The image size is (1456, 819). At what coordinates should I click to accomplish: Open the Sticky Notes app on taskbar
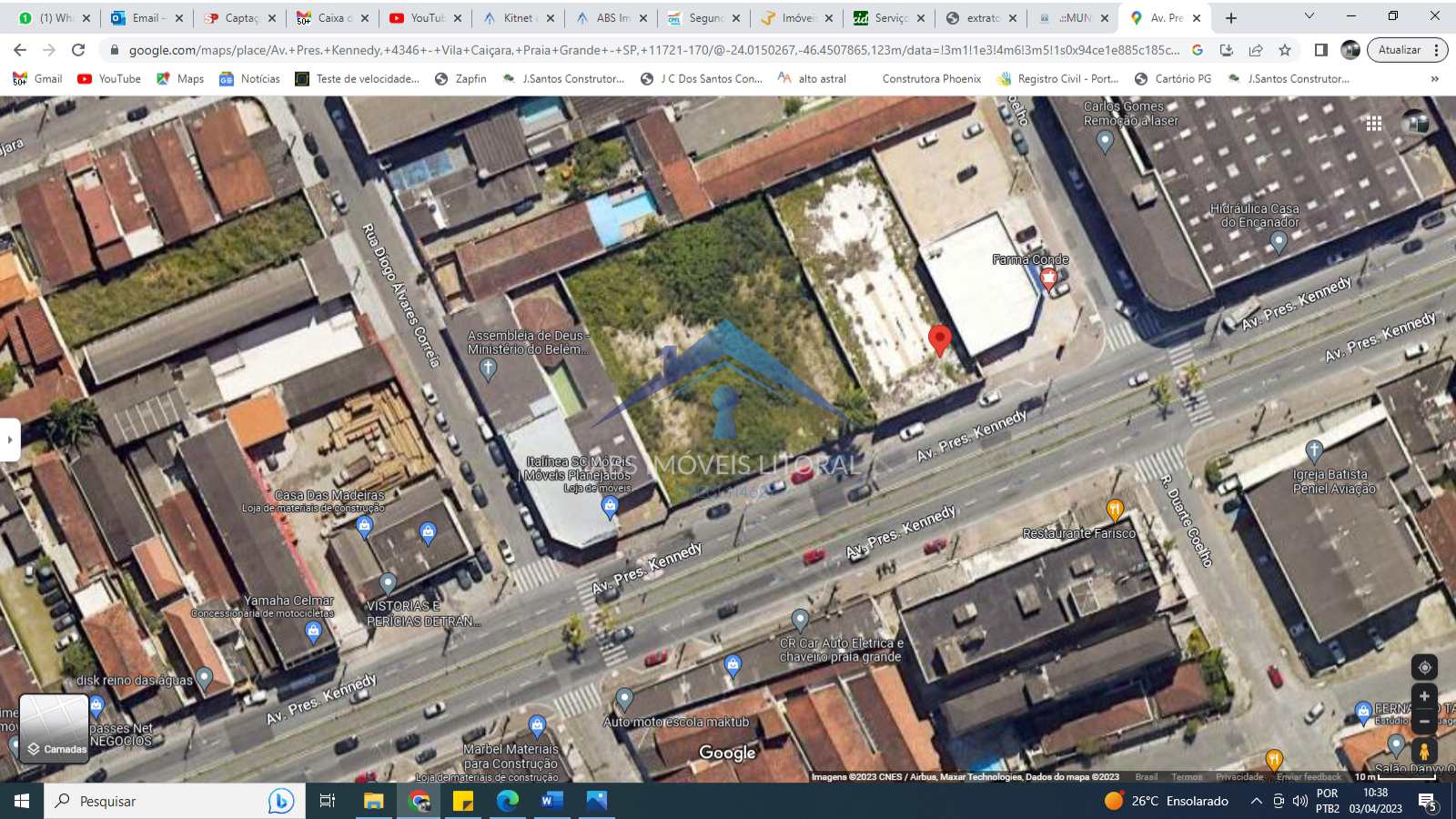pyautogui.click(x=462, y=801)
